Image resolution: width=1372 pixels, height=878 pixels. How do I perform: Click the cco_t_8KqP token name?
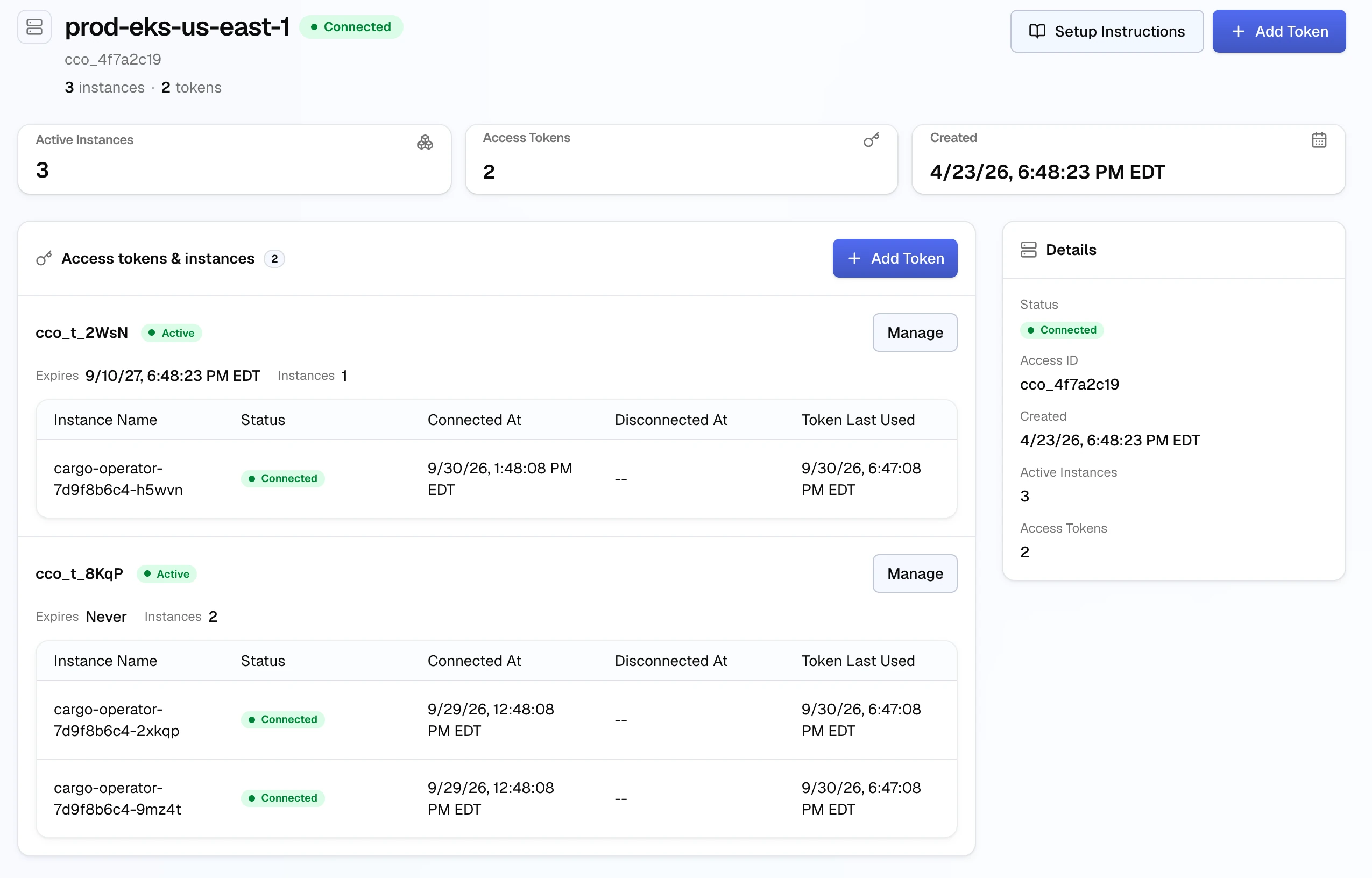[79, 574]
